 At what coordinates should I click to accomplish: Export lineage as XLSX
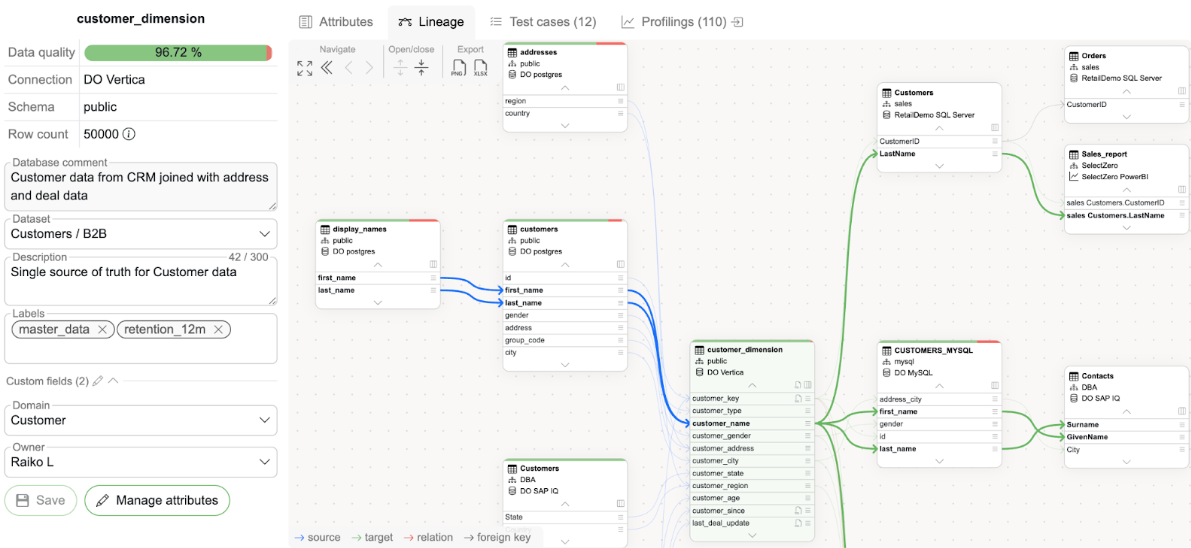(481, 68)
